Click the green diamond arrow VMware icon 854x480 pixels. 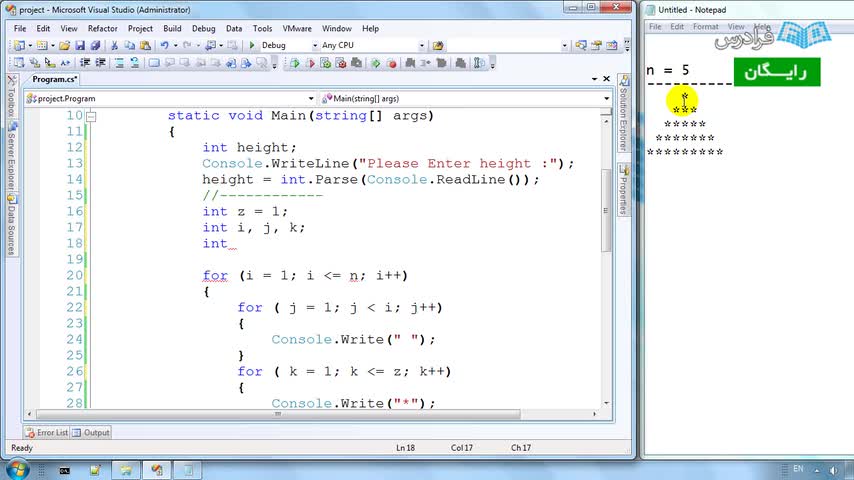[375, 64]
